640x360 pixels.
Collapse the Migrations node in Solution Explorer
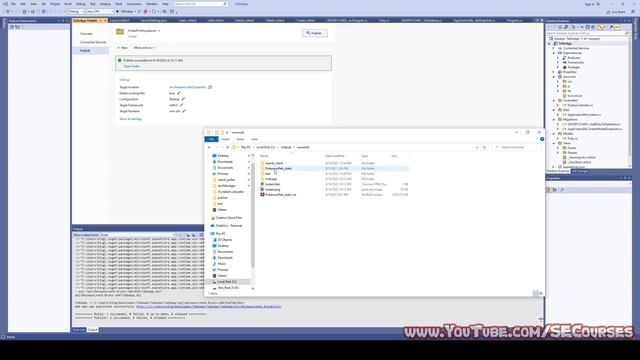(x=554, y=120)
